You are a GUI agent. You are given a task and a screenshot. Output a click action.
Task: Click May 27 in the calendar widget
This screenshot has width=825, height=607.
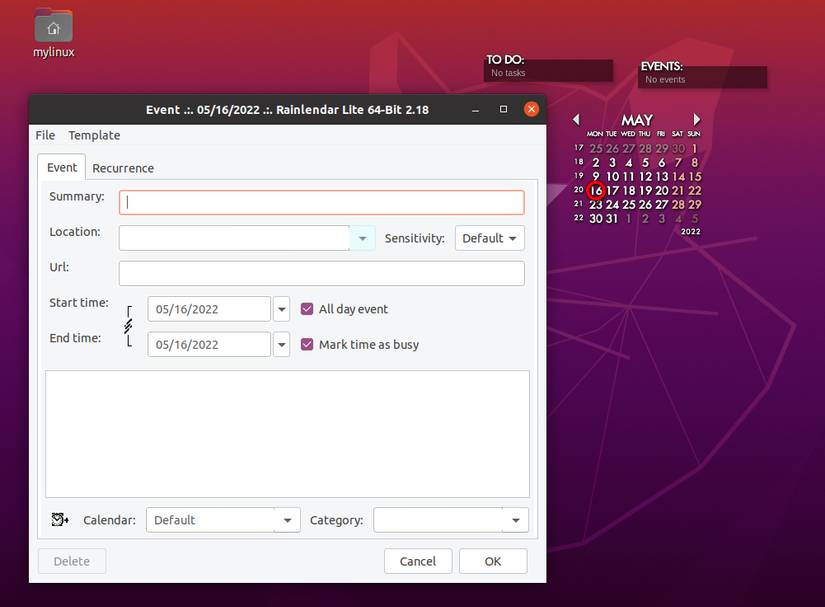click(661, 205)
